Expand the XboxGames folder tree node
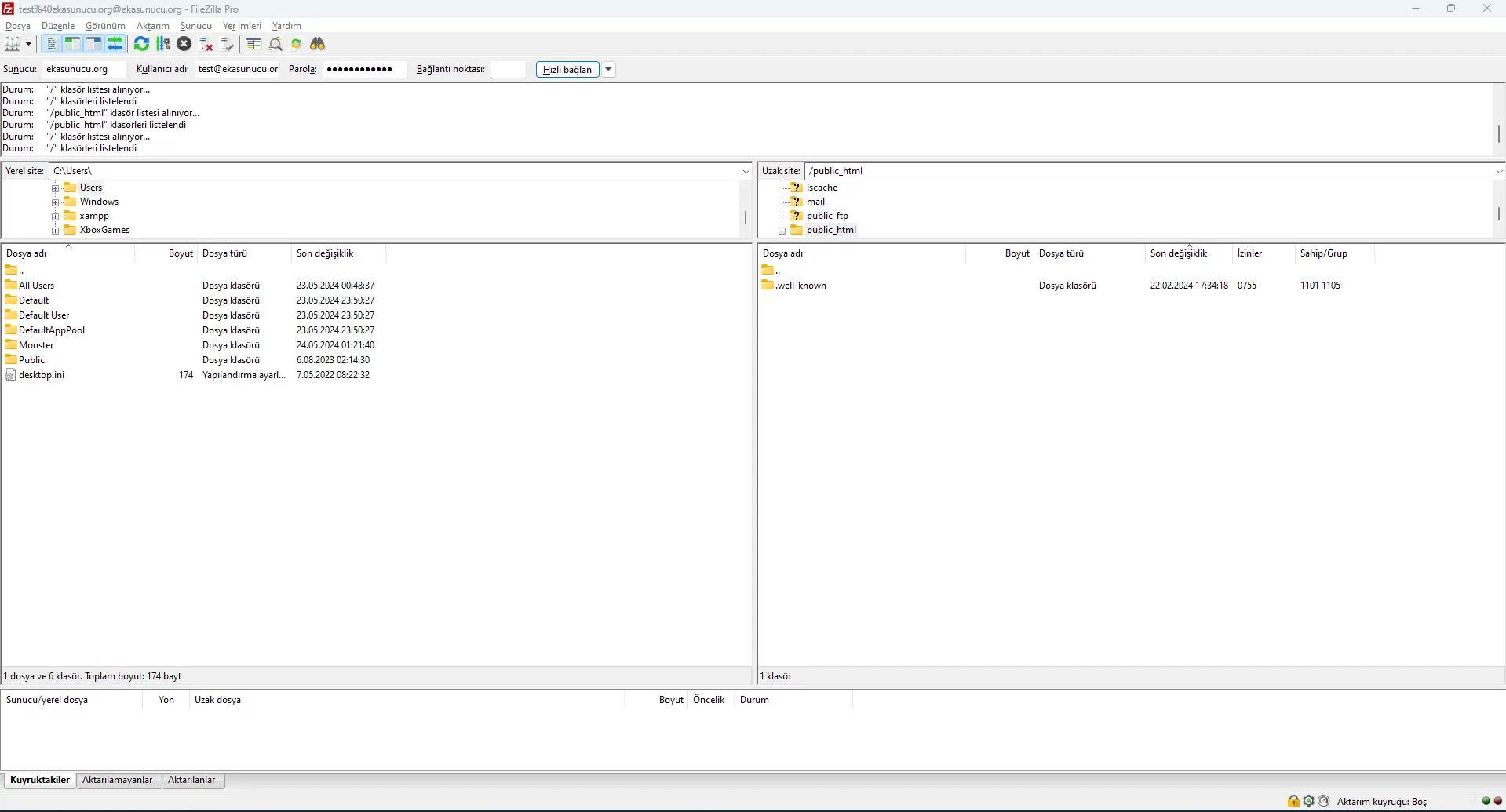This screenshot has width=1506, height=812. click(56, 231)
